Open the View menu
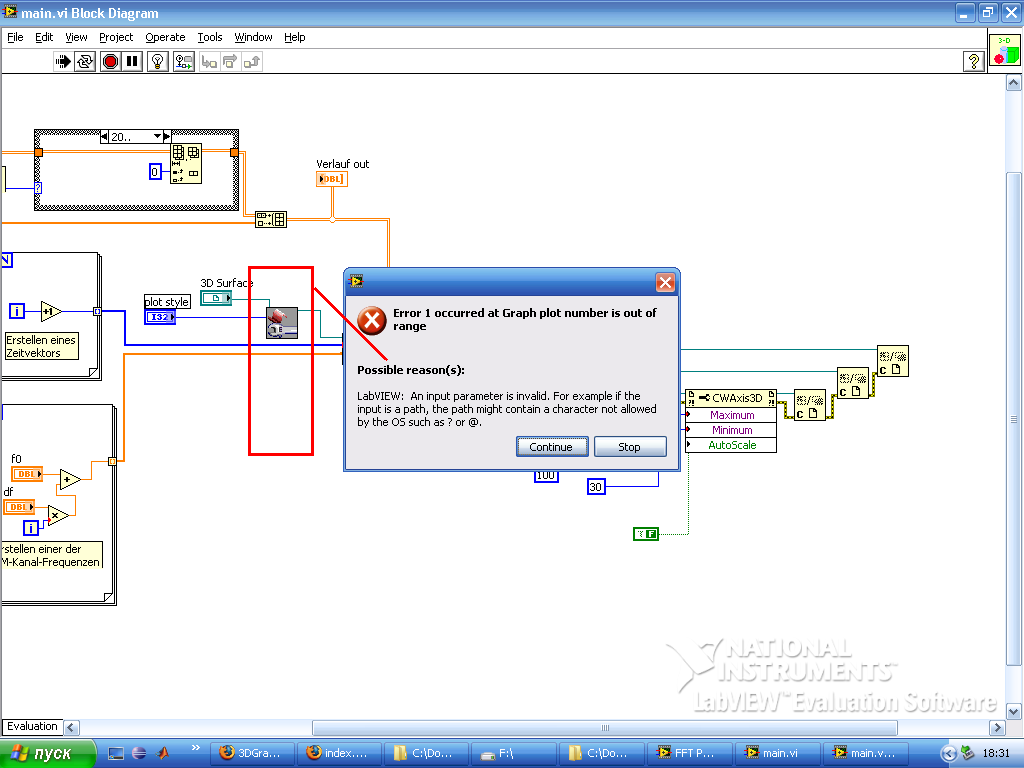Image resolution: width=1024 pixels, height=768 pixels. [x=76, y=37]
